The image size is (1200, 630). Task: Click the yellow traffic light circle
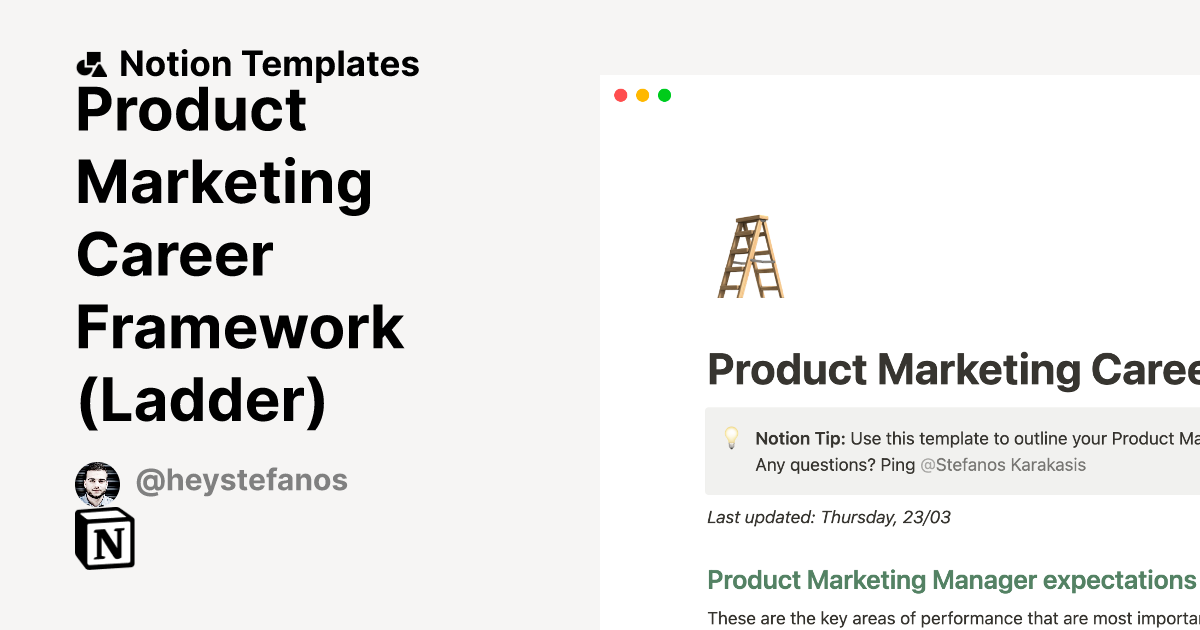coord(642,95)
